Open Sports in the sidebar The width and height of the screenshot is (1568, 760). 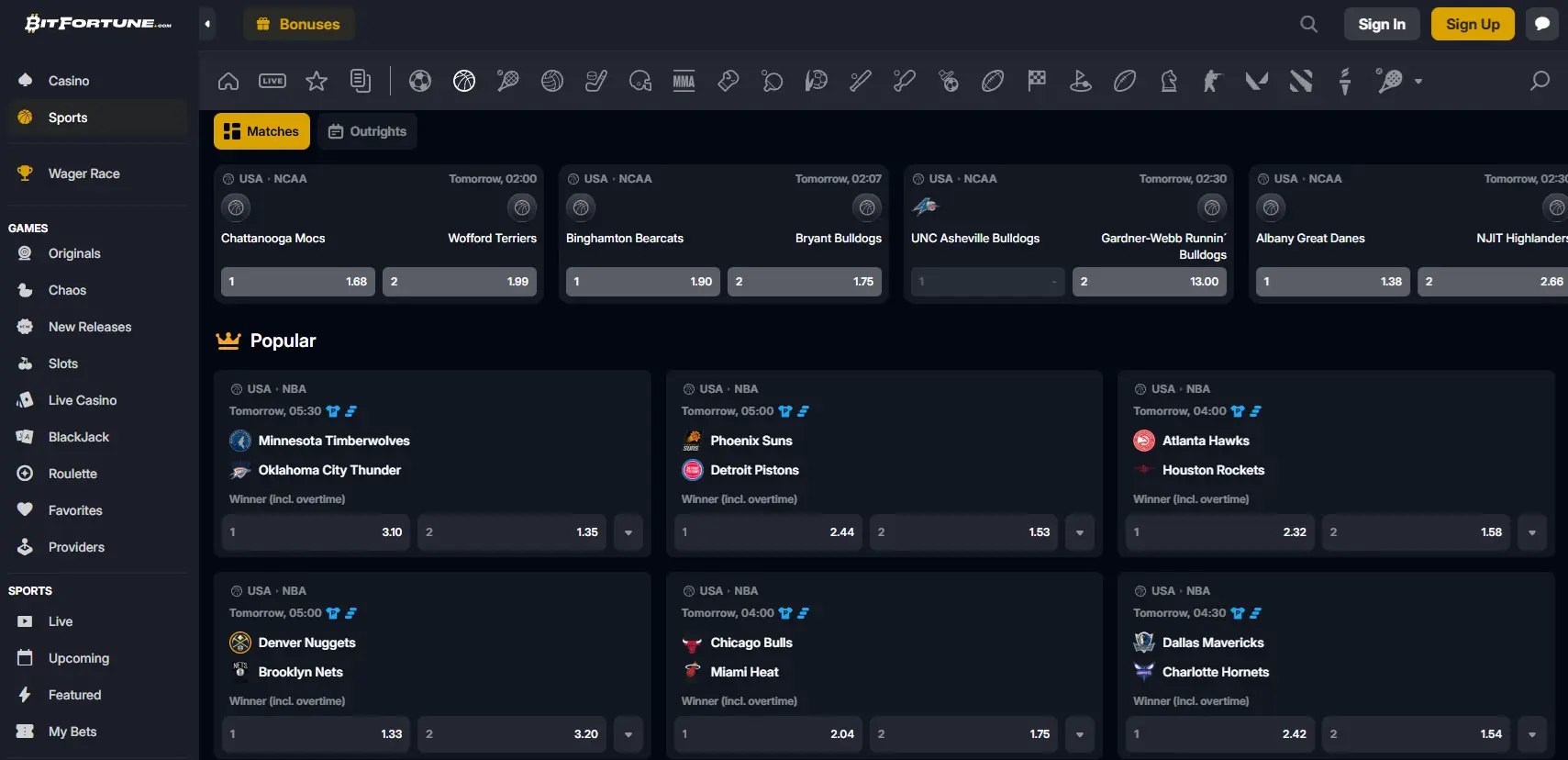tap(97, 117)
